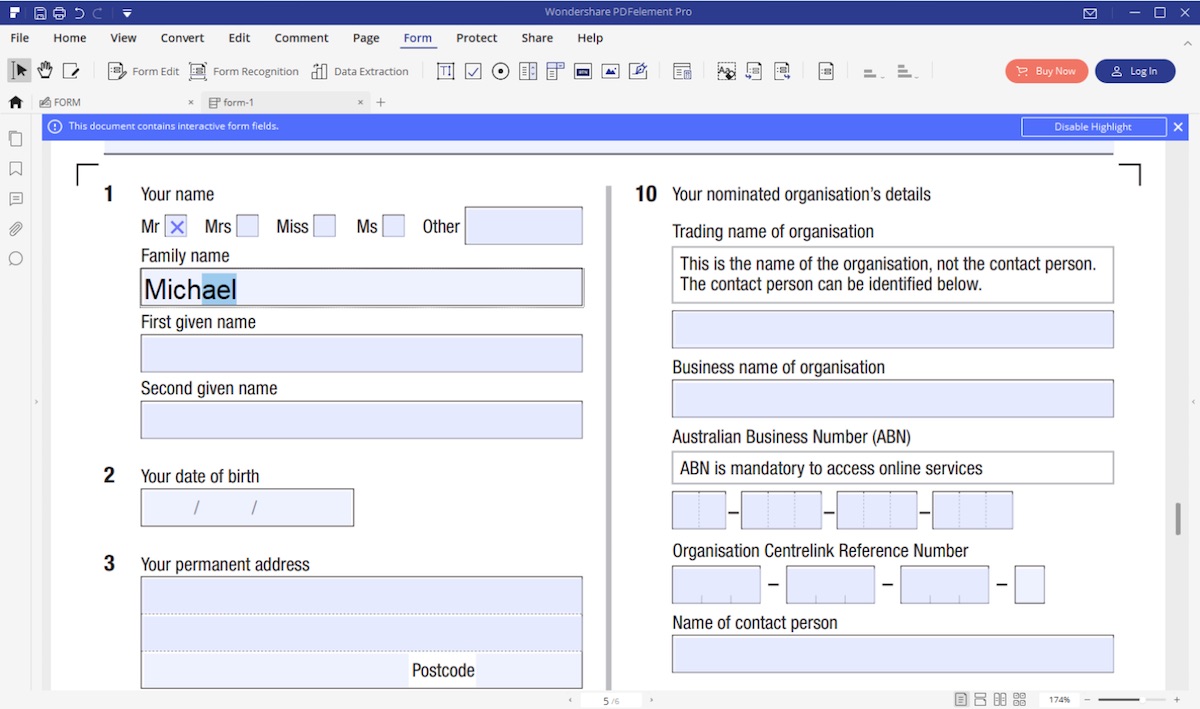Viewport: 1200px width, 709px height.
Task: Open the Convert ribbon tab
Action: [x=182, y=38]
